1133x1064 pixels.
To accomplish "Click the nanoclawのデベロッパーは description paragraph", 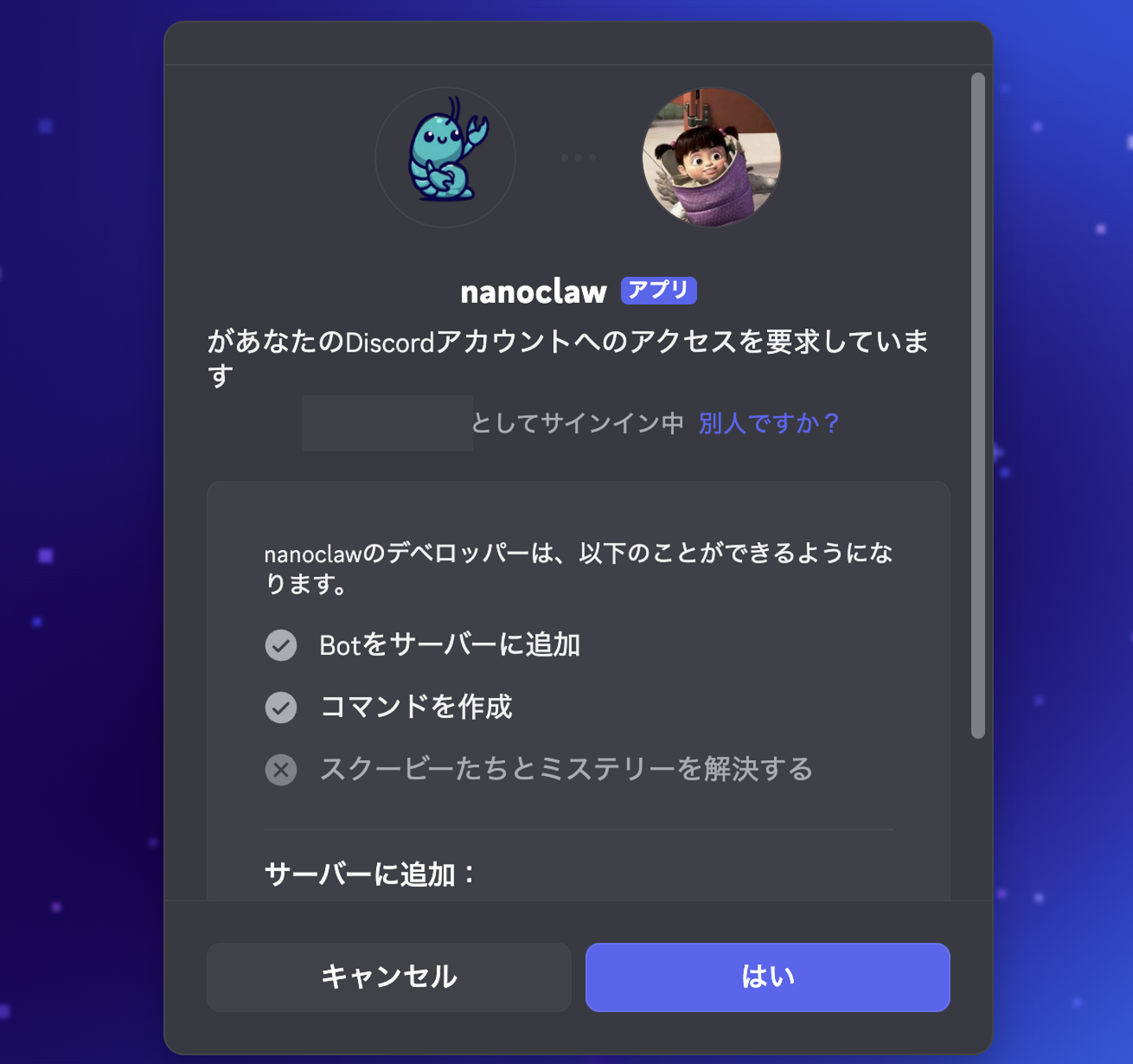I will click(578, 568).
